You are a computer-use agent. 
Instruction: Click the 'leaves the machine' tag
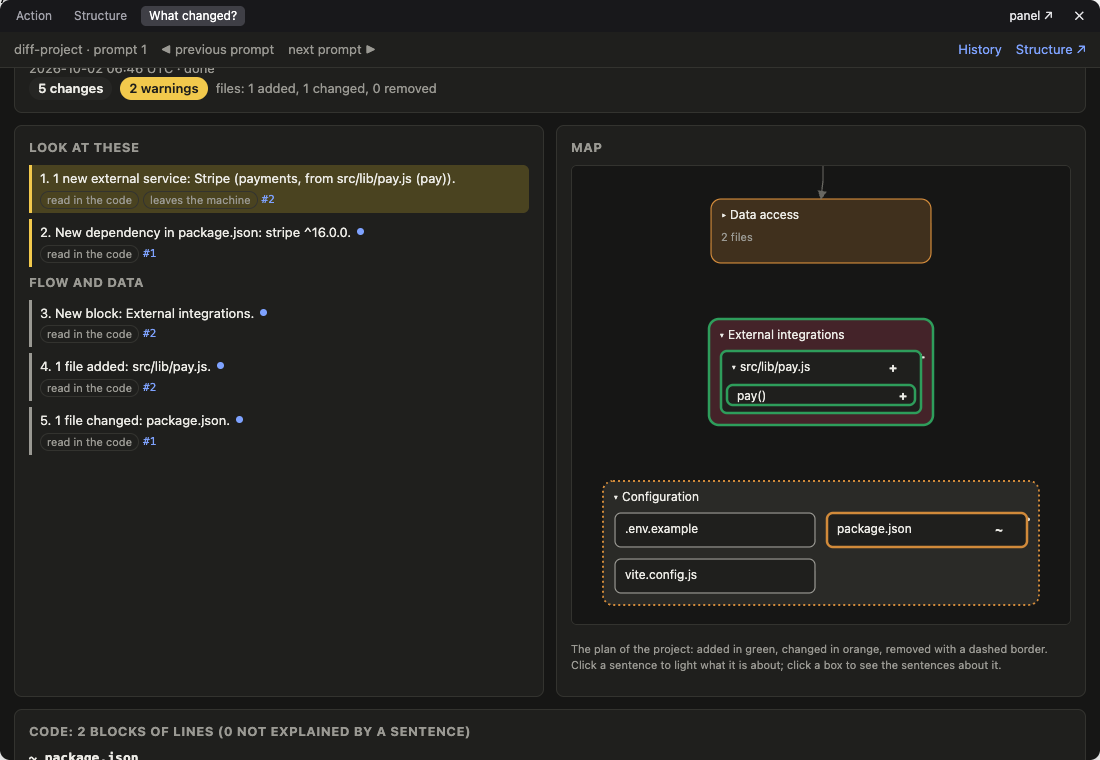click(200, 200)
